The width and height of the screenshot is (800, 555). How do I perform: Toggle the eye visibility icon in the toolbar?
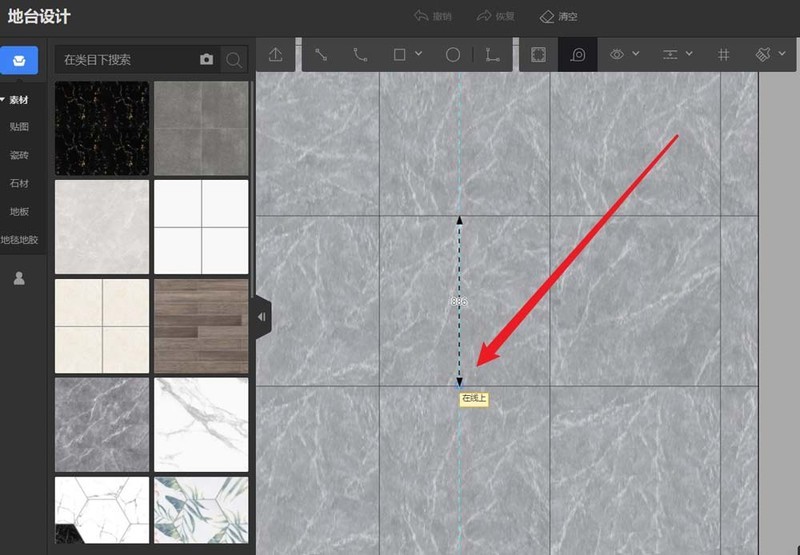coord(617,54)
